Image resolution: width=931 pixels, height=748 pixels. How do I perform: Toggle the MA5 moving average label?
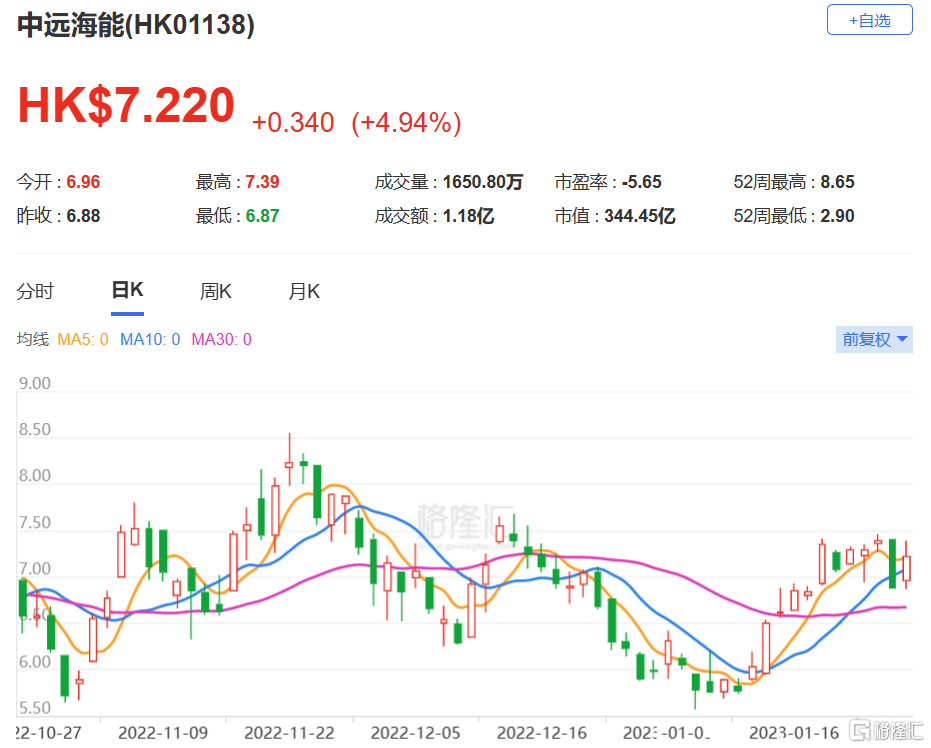(x=83, y=340)
